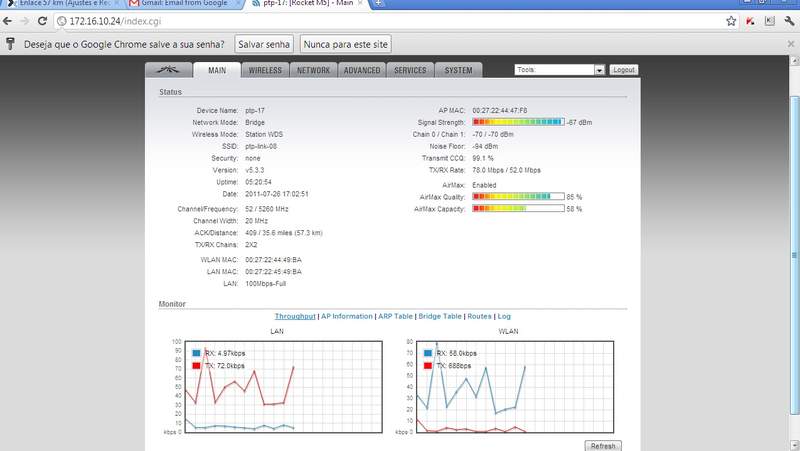Click the blue RX legend square in LAN graph
The width and height of the screenshot is (800, 451).
click(x=196, y=353)
